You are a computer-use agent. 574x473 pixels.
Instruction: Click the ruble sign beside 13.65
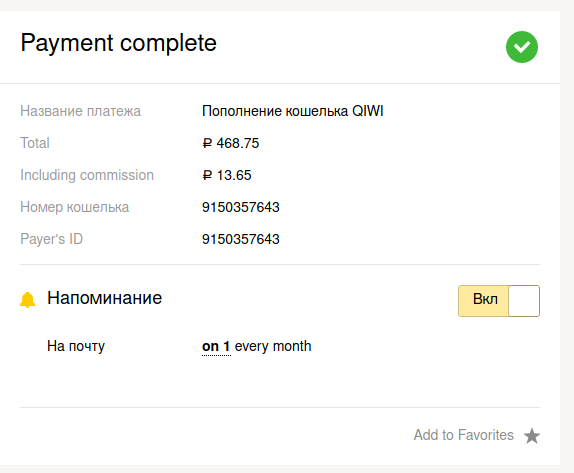coord(207,175)
